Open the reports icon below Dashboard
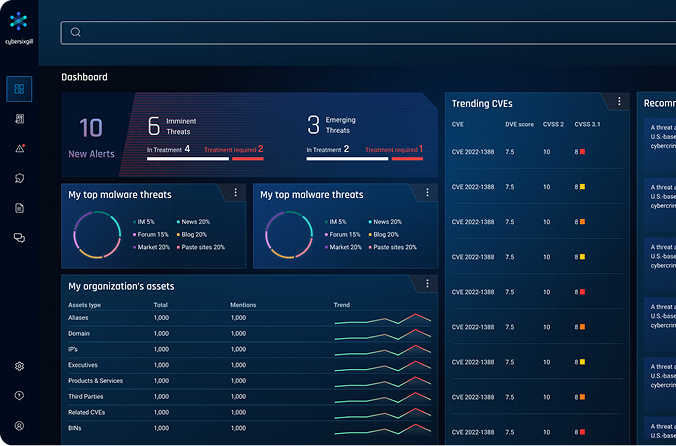 [19, 119]
